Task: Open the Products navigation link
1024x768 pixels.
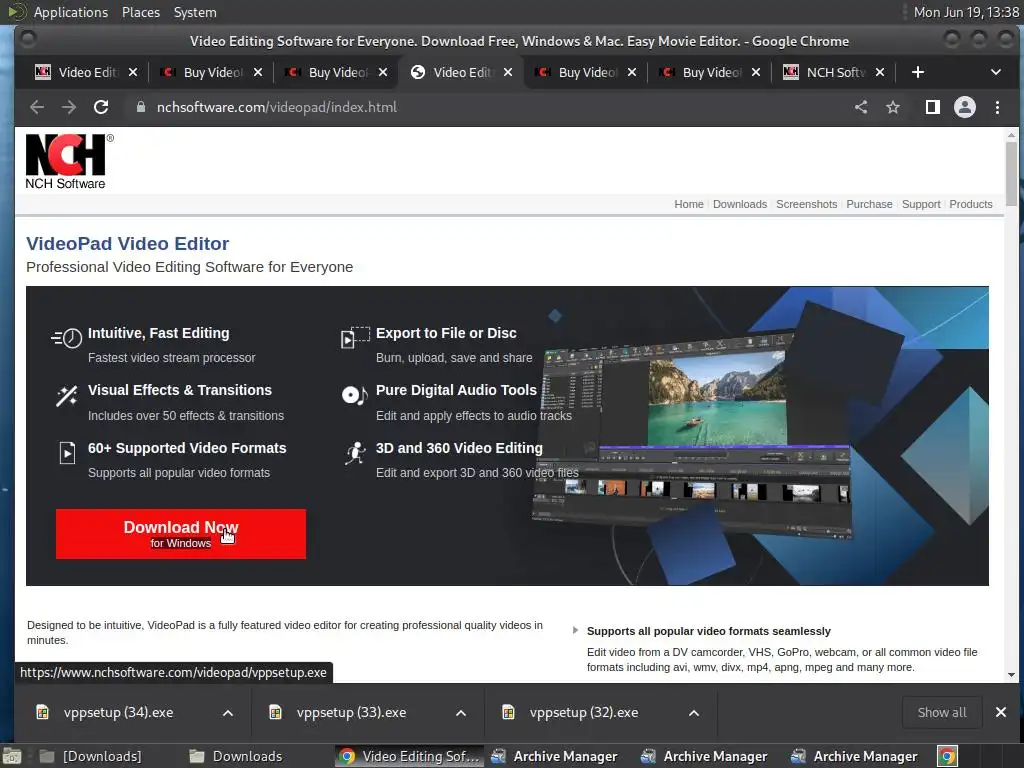Action: pos(970,204)
